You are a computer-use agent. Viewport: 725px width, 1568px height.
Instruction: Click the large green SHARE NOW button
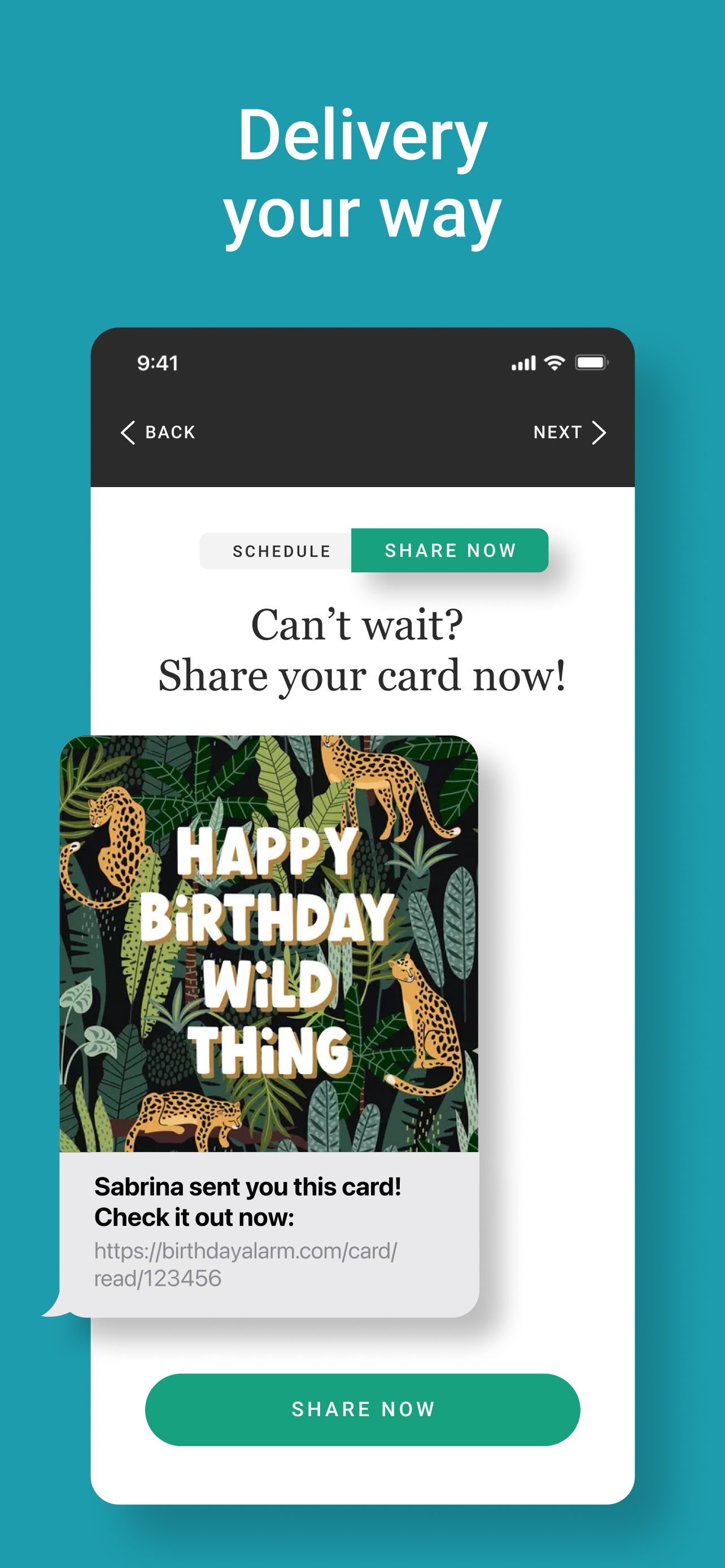tap(362, 1410)
